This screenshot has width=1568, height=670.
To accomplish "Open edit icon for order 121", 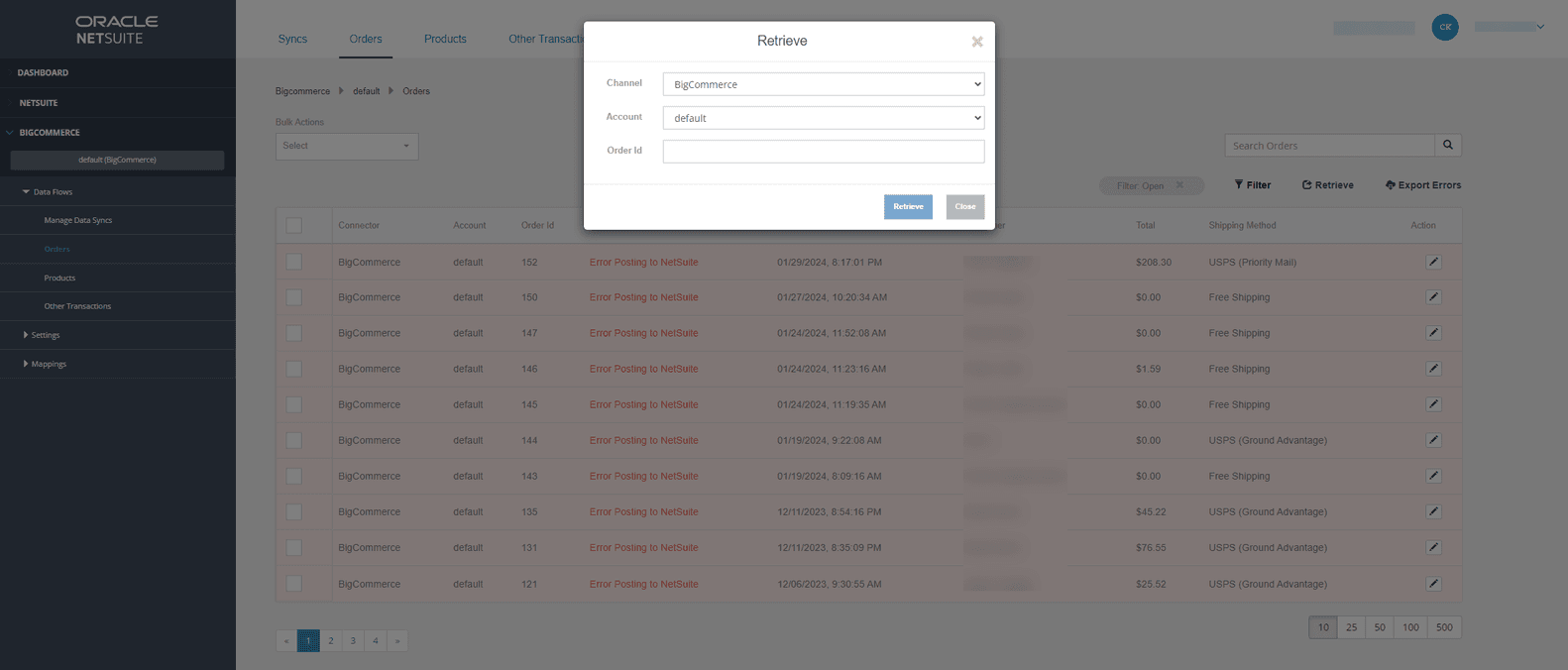I will (1433, 584).
